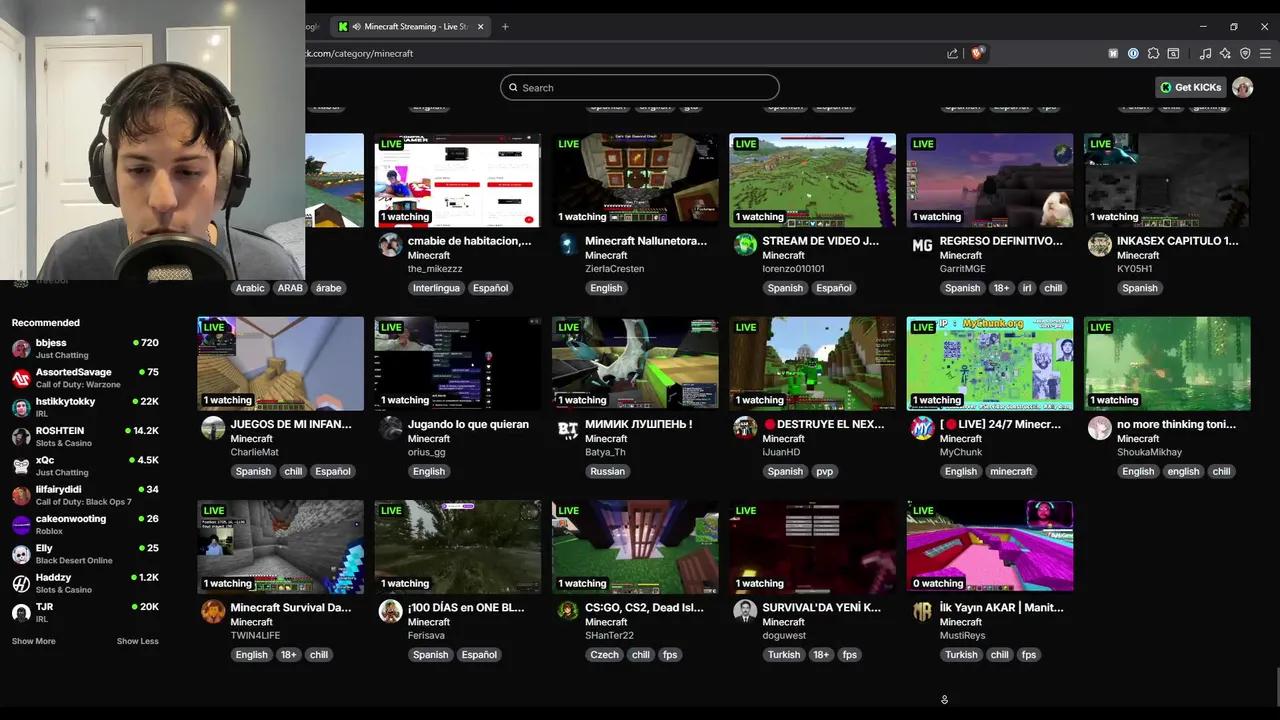Mute the Minecraft Streaming tab audio
1280x720 pixels.
click(x=356, y=26)
